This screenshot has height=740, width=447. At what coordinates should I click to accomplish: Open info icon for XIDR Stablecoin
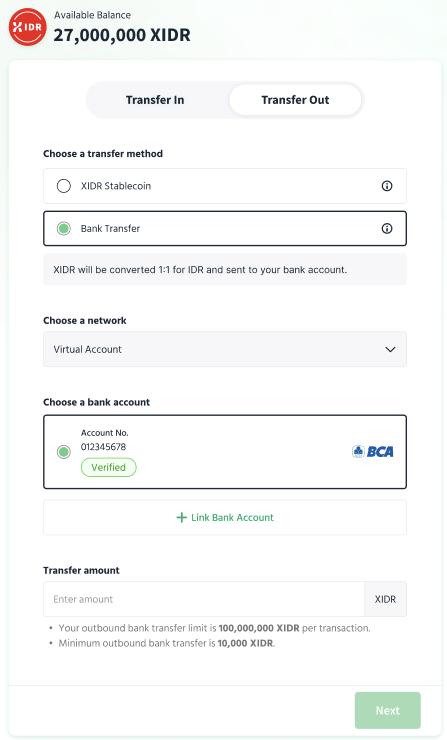point(387,186)
